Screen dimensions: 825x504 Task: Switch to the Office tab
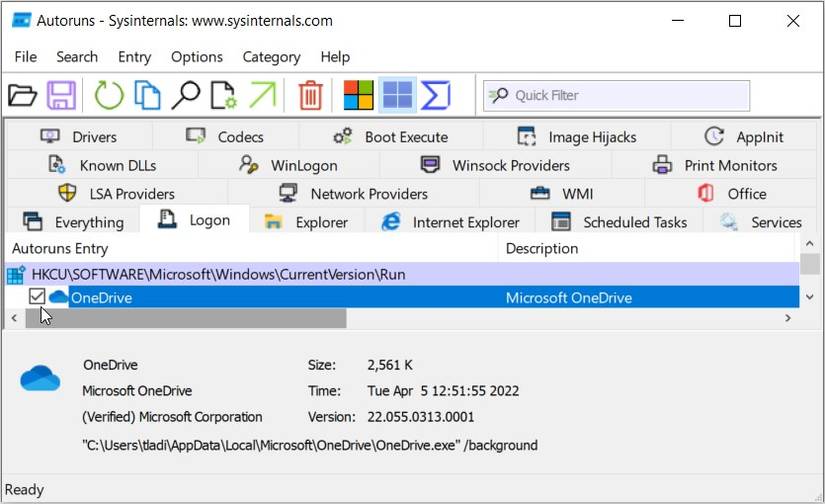pyautogui.click(x=731, y=194)
